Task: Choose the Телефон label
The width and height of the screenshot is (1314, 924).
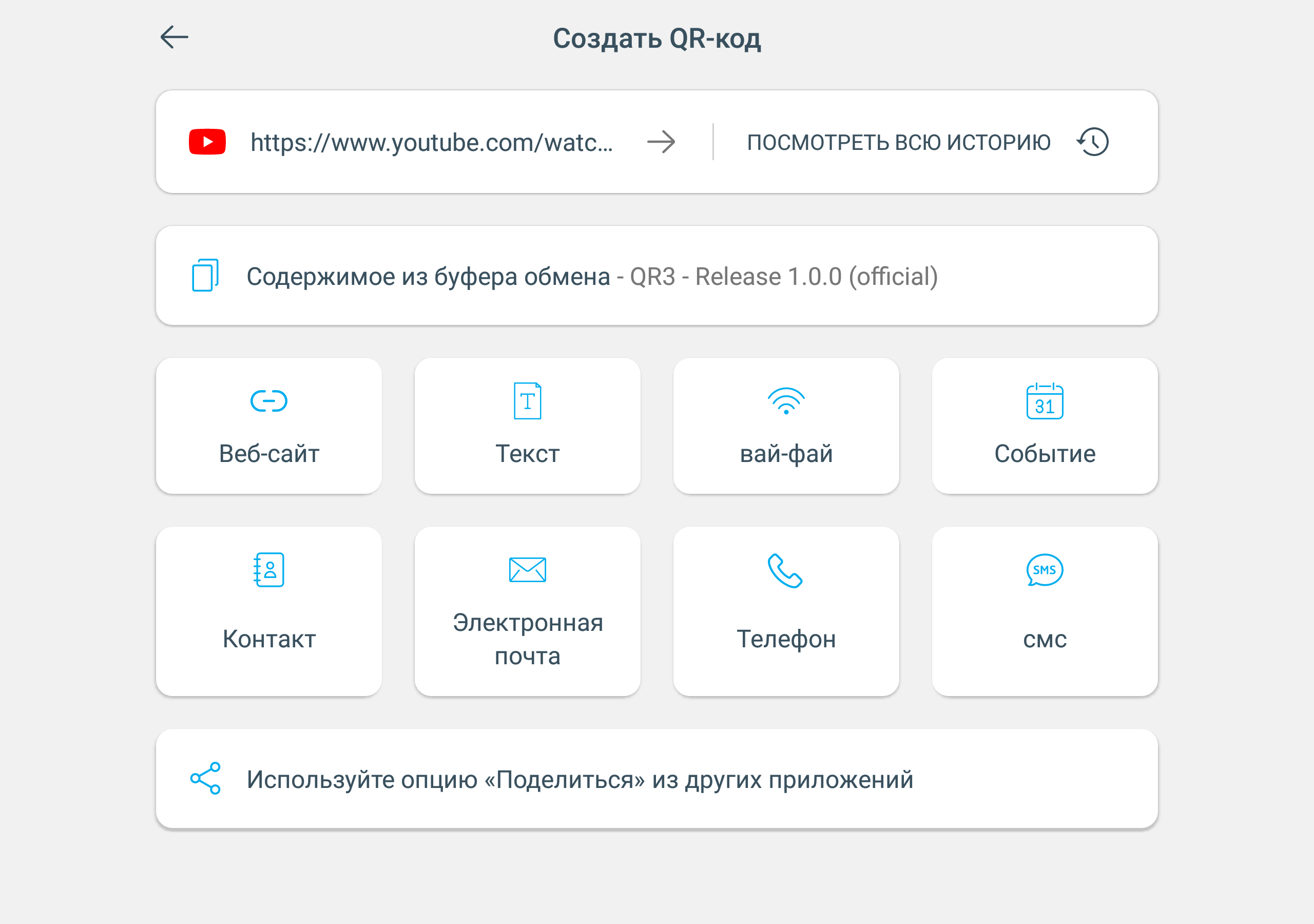Action: 786,639
